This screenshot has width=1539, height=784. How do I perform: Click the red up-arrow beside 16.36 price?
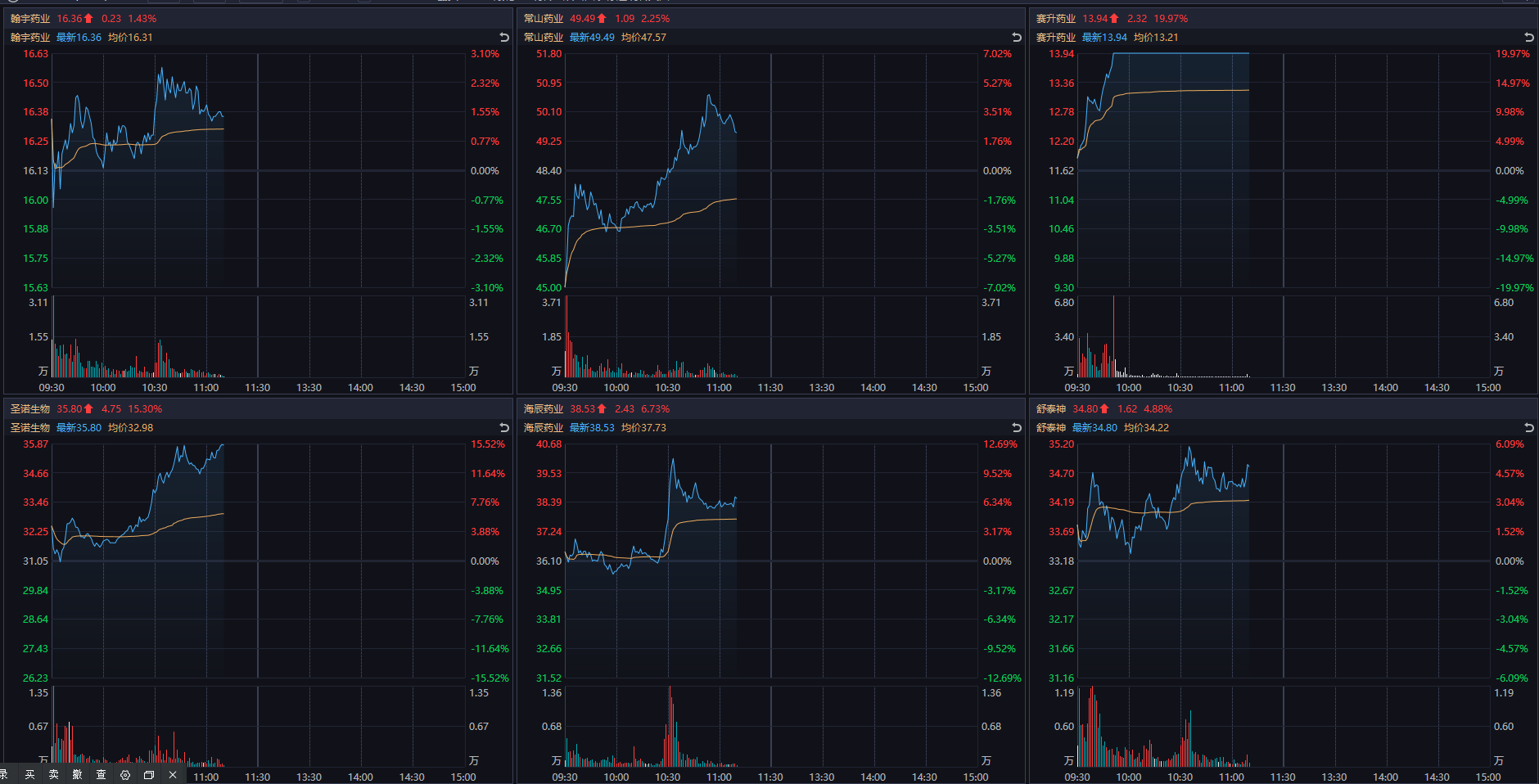[x=88, y=19]
